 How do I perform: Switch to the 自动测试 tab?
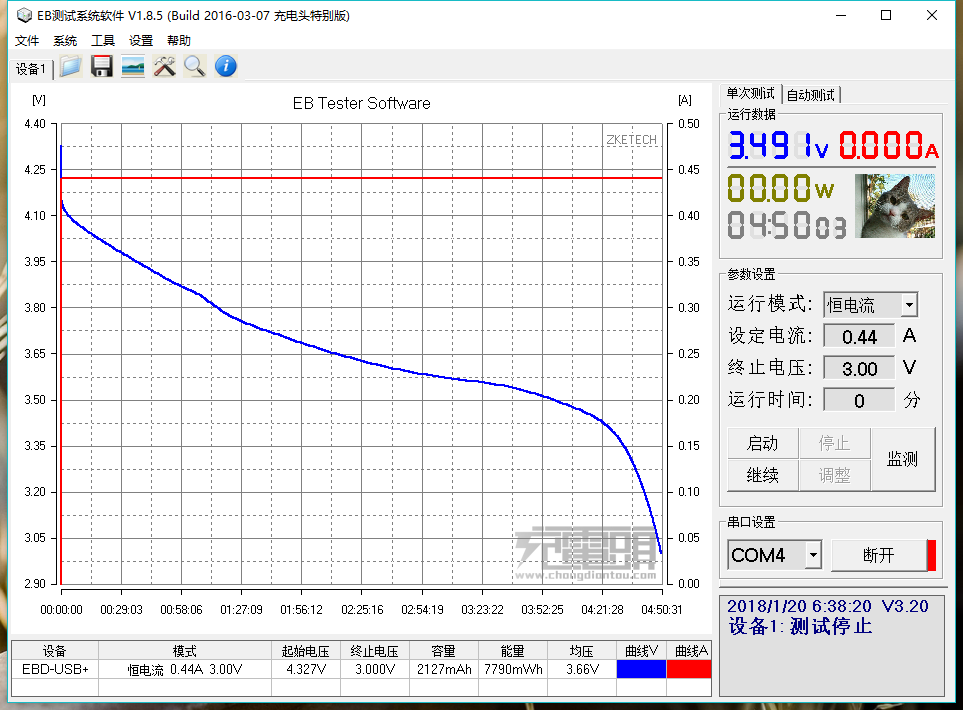click(811, 95)
